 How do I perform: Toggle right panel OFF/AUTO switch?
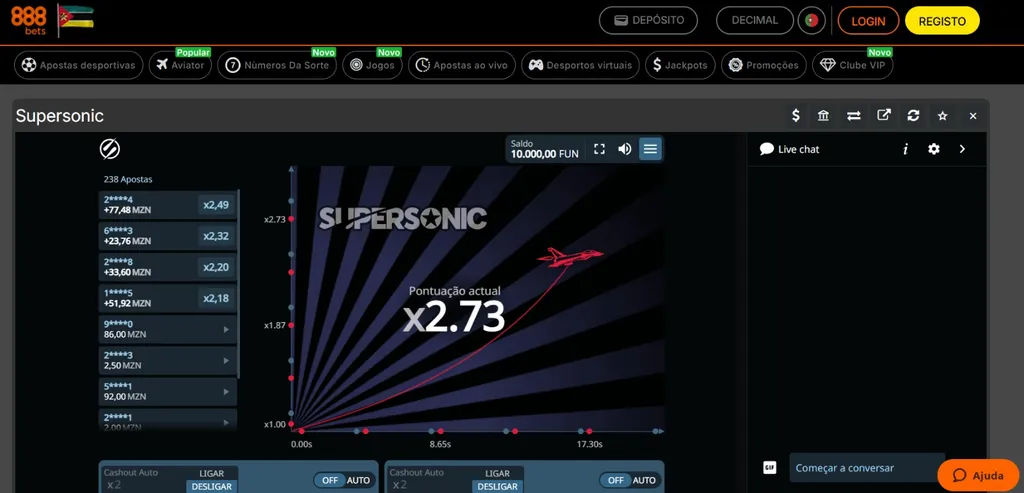[631, 480]
